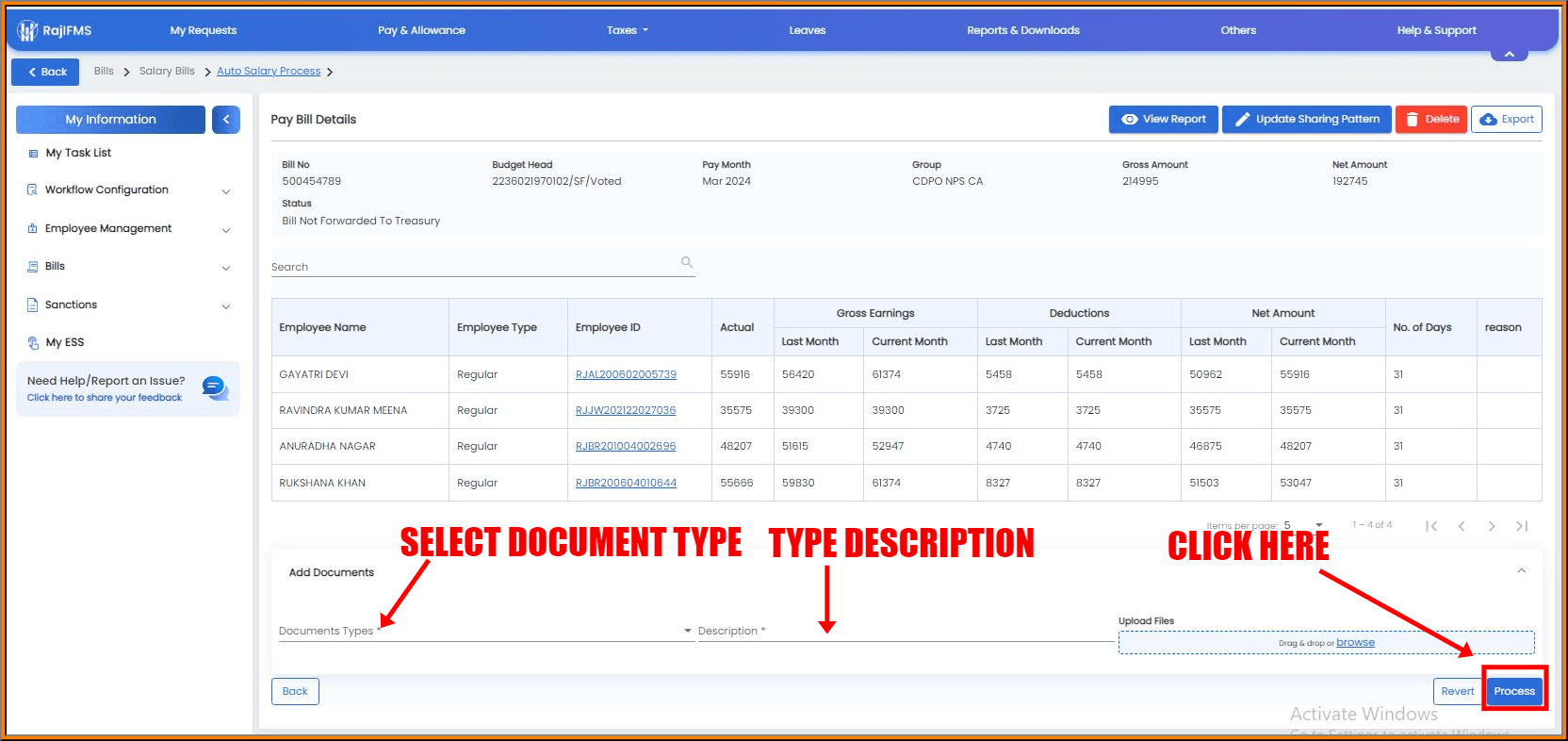Viewport: 1568px width, 741px height.
Task: Click the Revert button
Action: point(1457,691)
